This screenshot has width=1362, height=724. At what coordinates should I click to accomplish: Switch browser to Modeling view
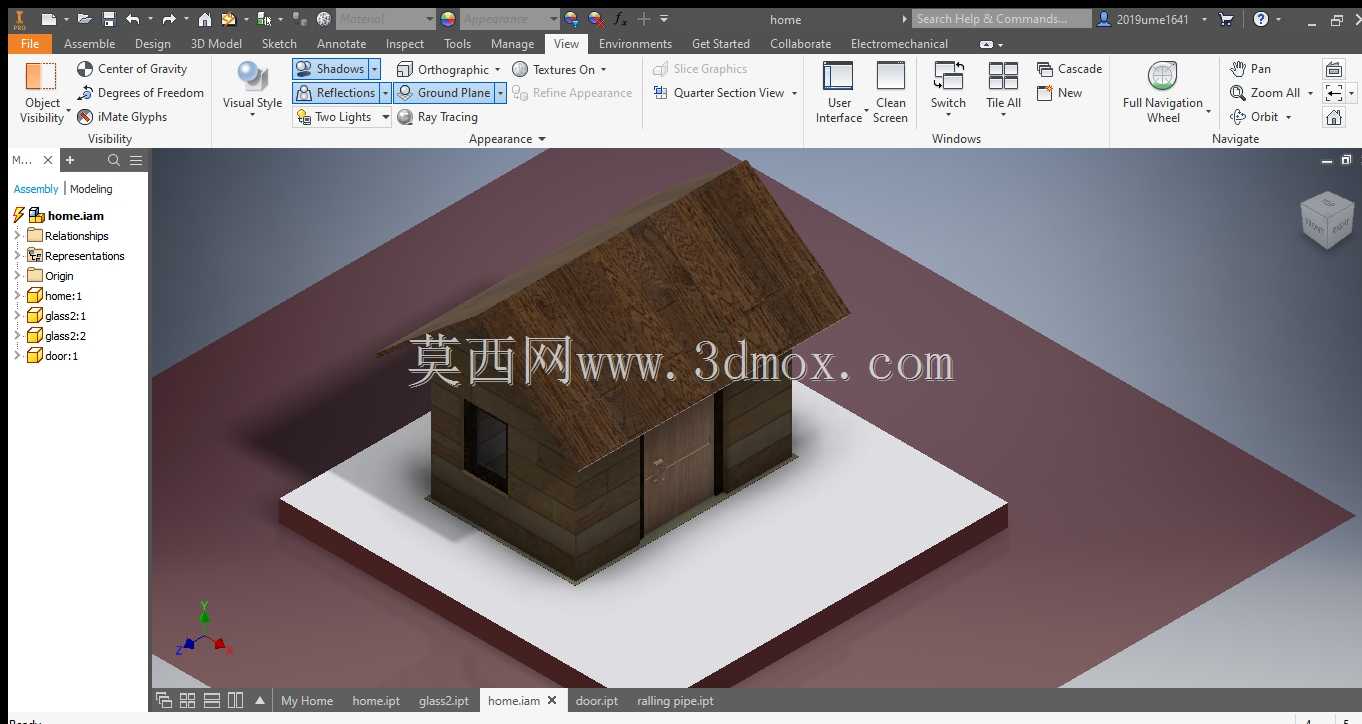[x=91, y=189]
